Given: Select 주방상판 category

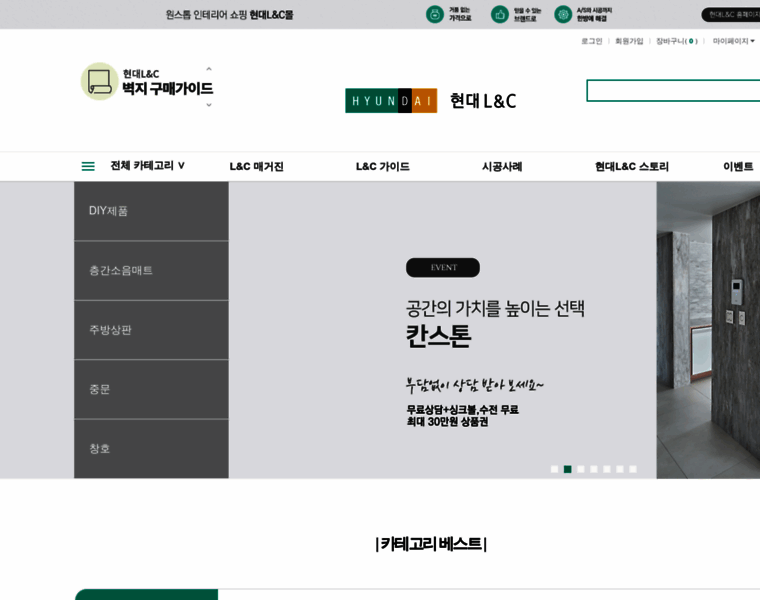Looking at the screenshot, I should pyautogui.click(x=151, y=330).
